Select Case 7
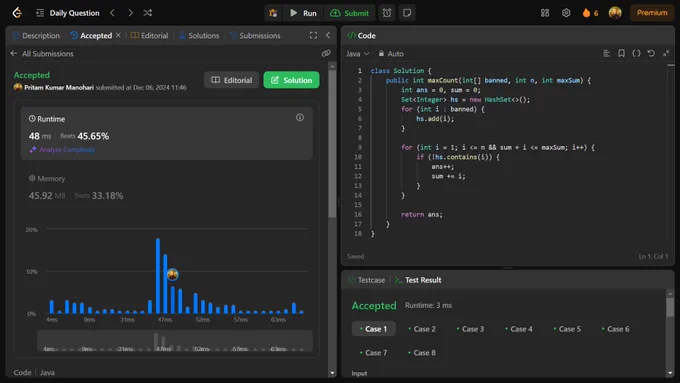The width and height of the screenshot is (680, 383). [x=373, y=353]
